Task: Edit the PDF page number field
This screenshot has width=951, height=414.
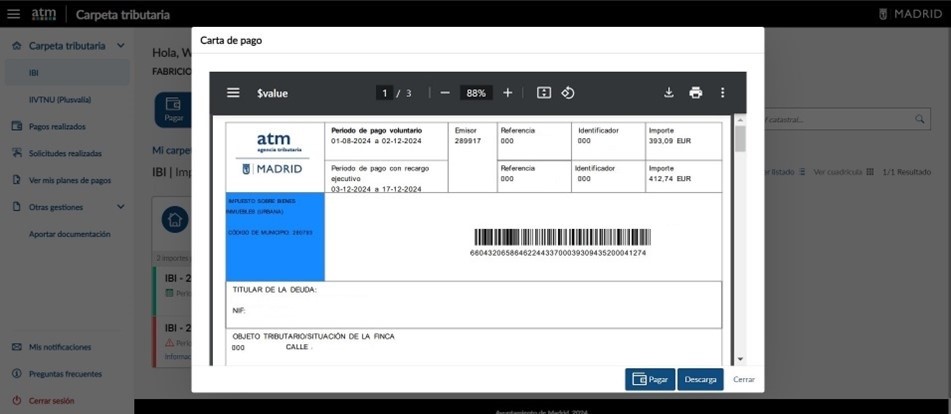Action: pyautogui.click(x=384, y=93)
